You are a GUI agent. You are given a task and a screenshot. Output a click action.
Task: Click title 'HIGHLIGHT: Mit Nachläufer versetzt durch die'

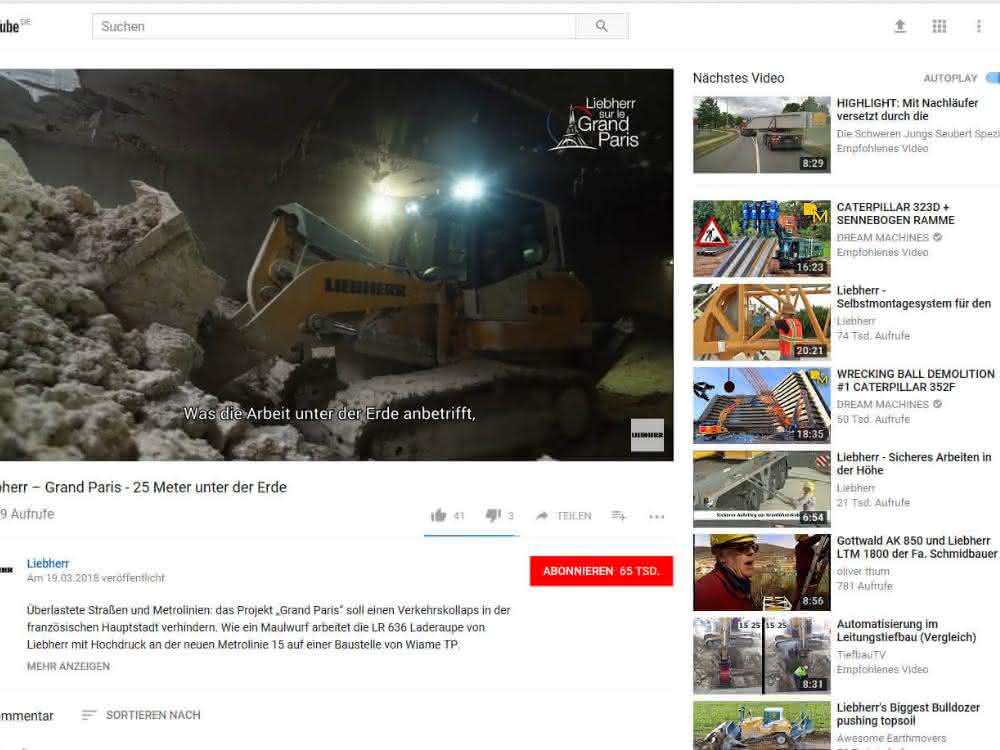[908, 109]
